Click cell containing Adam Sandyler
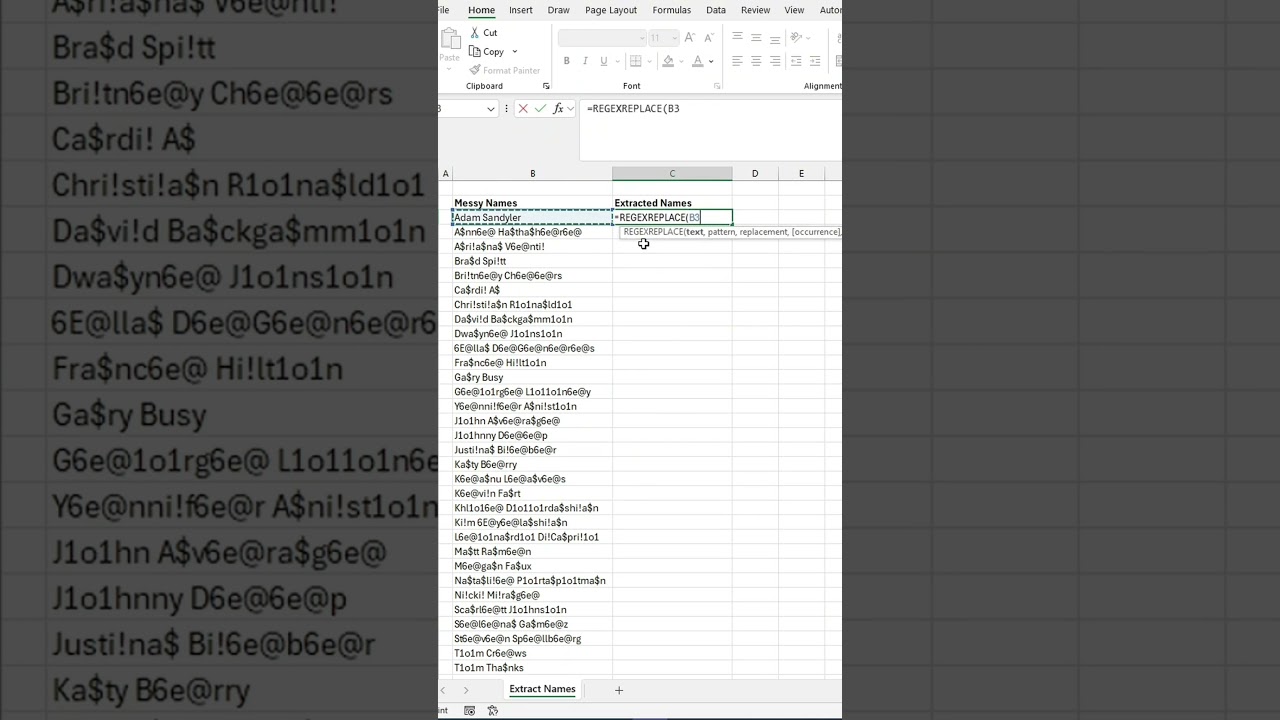 click(x=532, y=217)
